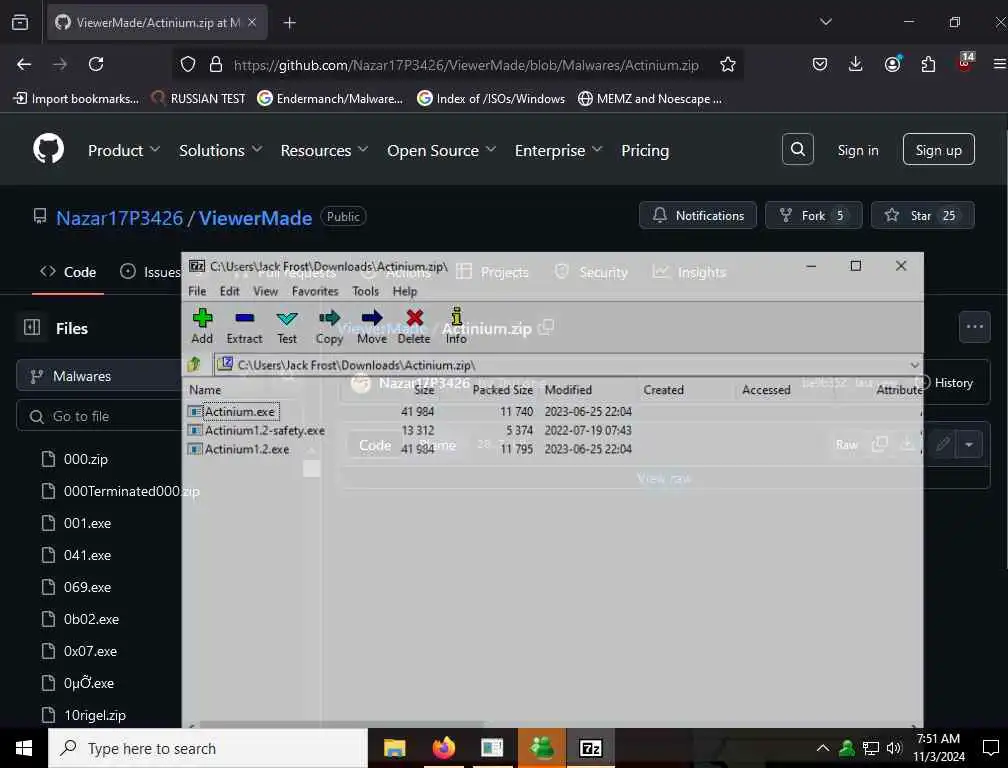Viewport: 1008px width, 768px height.
Task: Open the RUSSIAN TEST bookmark
Action: point(199,98)
